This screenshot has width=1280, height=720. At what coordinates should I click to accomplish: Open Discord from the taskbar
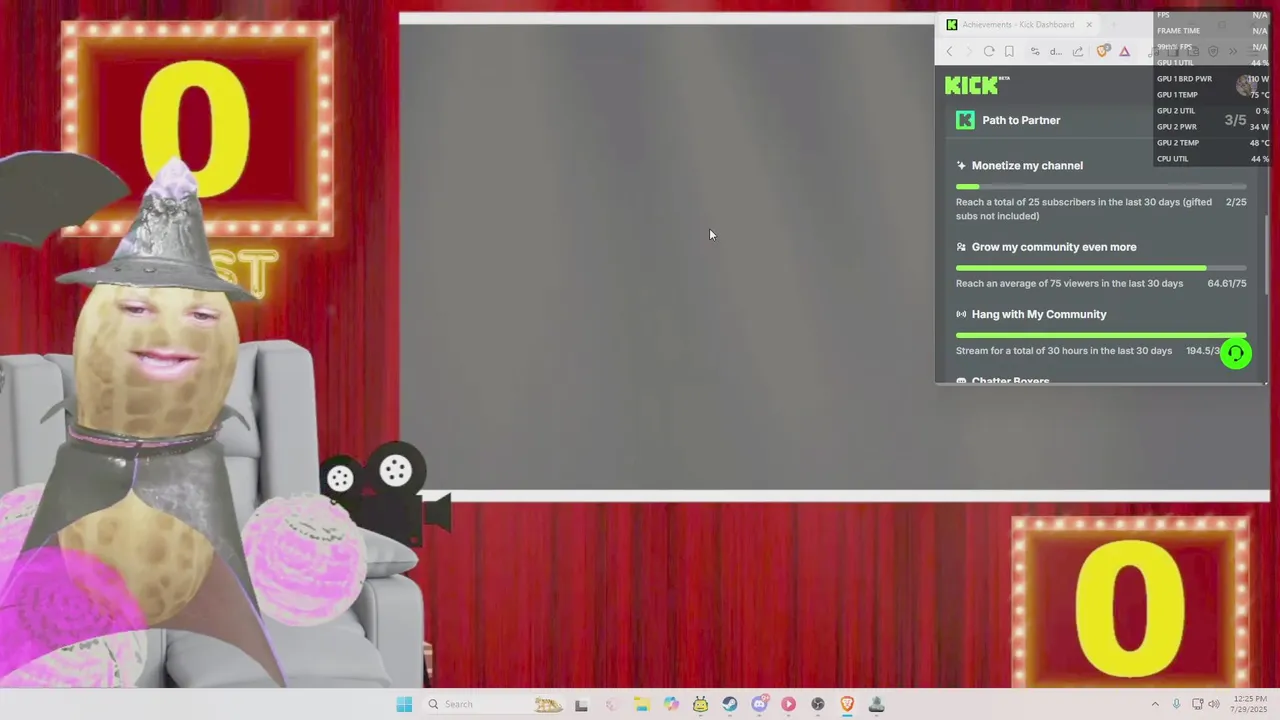pyautogui.click(x=759, y=704)
